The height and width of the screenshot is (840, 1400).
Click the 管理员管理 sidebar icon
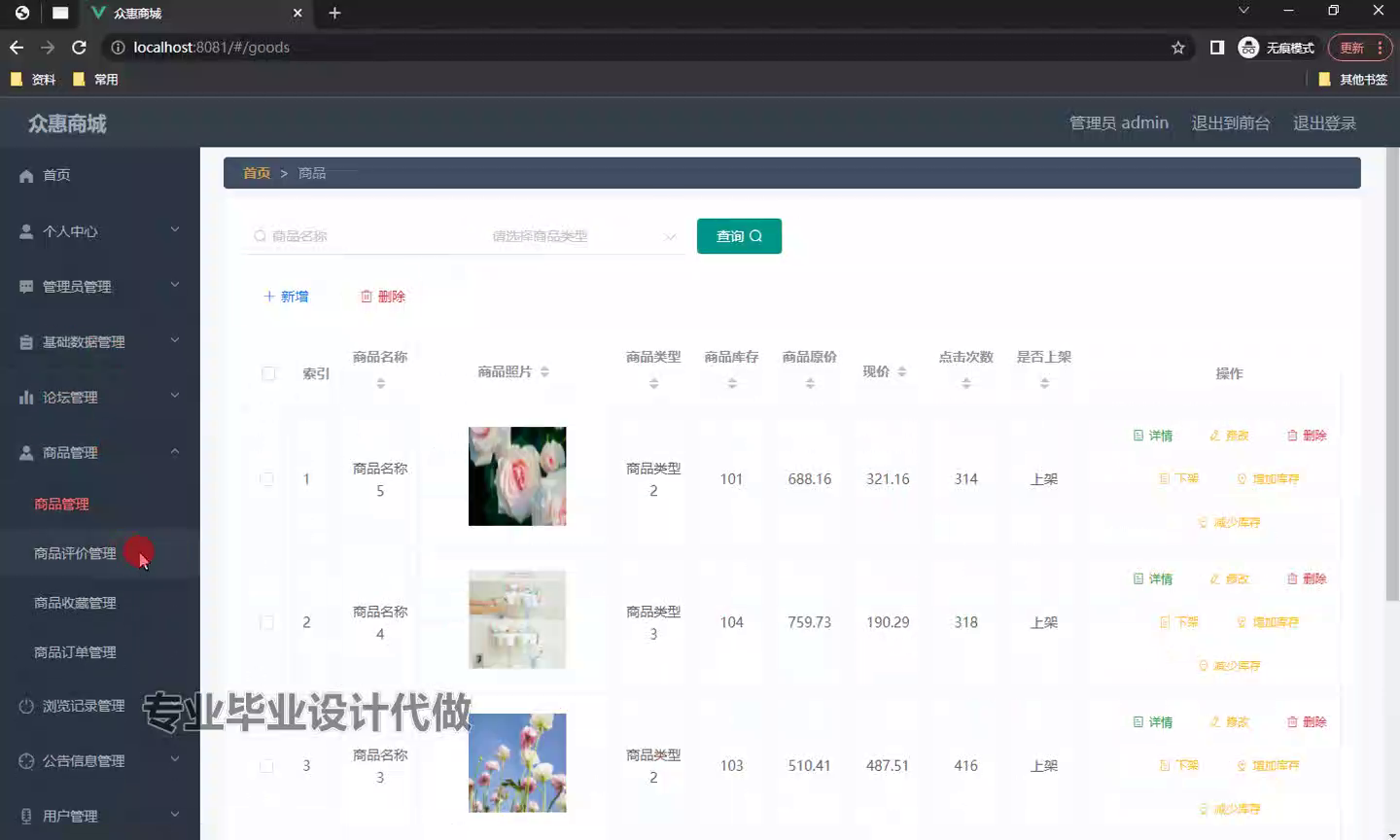26,287
